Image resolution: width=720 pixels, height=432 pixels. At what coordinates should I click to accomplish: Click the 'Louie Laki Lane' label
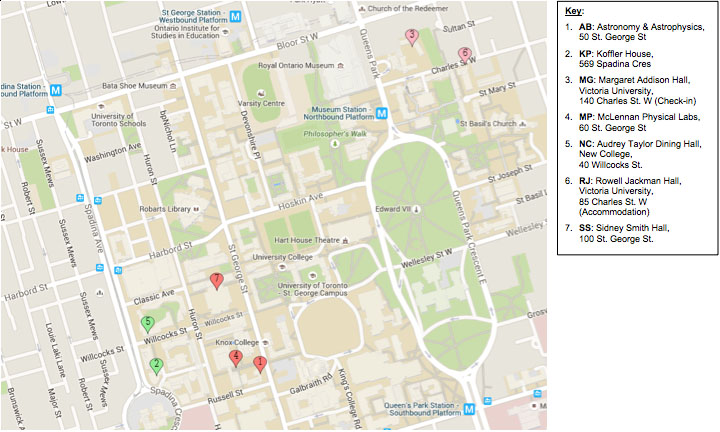(55, 349)
